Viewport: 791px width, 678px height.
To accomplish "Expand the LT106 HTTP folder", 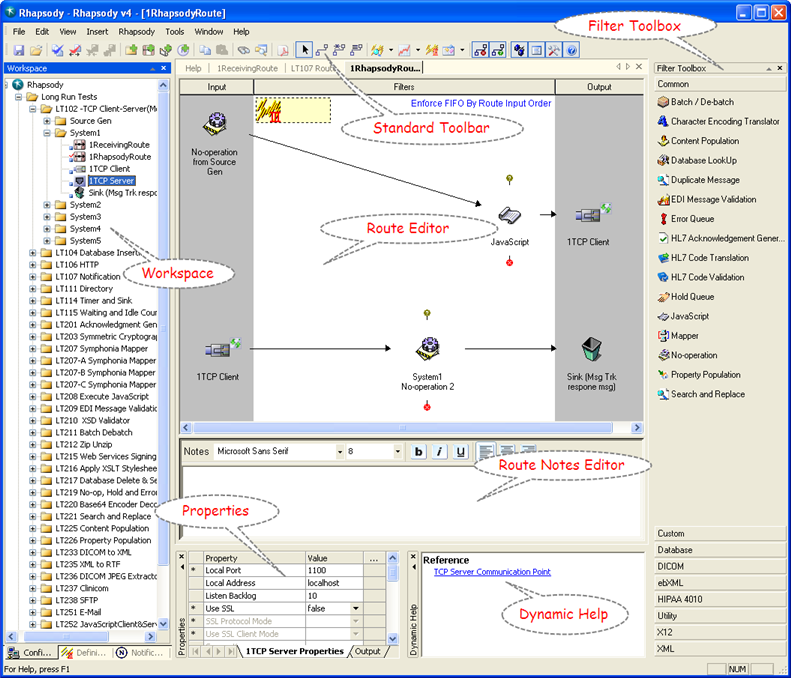I will [33, 265].
